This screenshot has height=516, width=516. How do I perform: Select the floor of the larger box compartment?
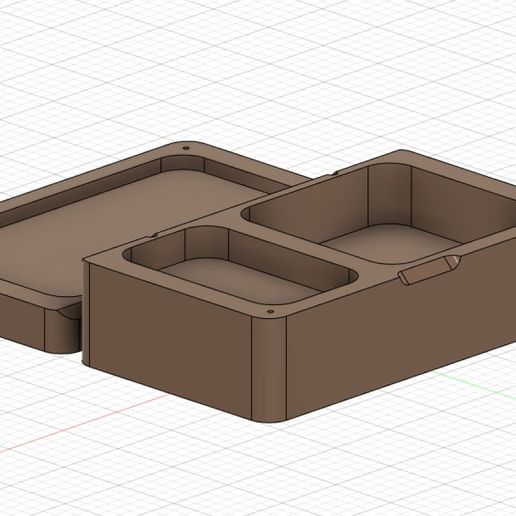(393, 245)
